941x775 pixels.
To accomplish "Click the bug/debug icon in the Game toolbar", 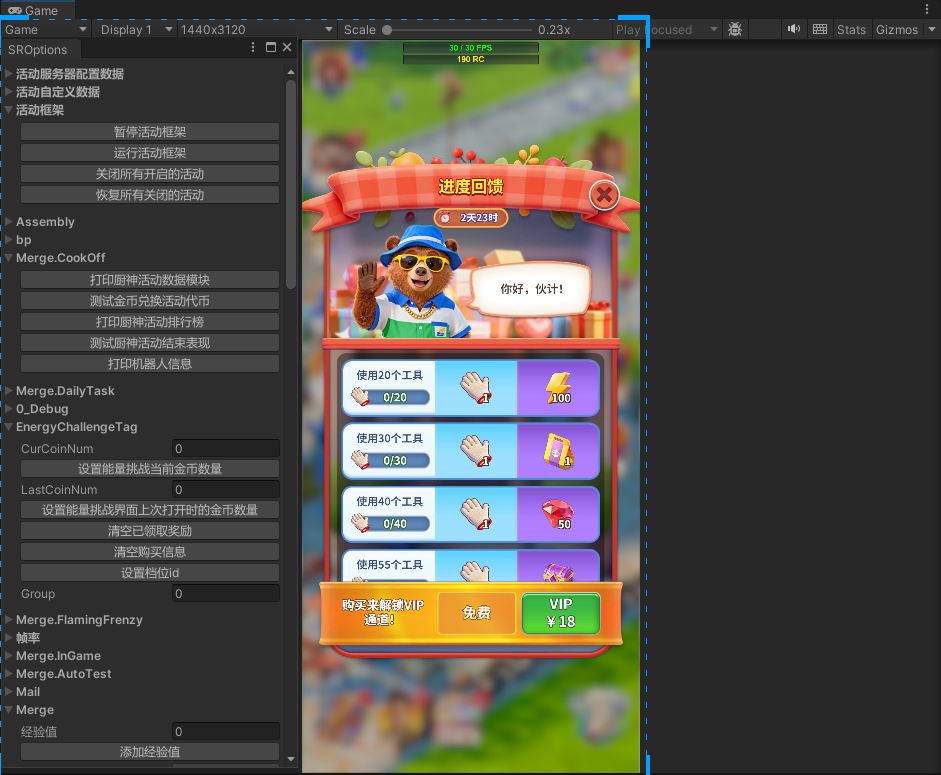I will click(735, 30).
